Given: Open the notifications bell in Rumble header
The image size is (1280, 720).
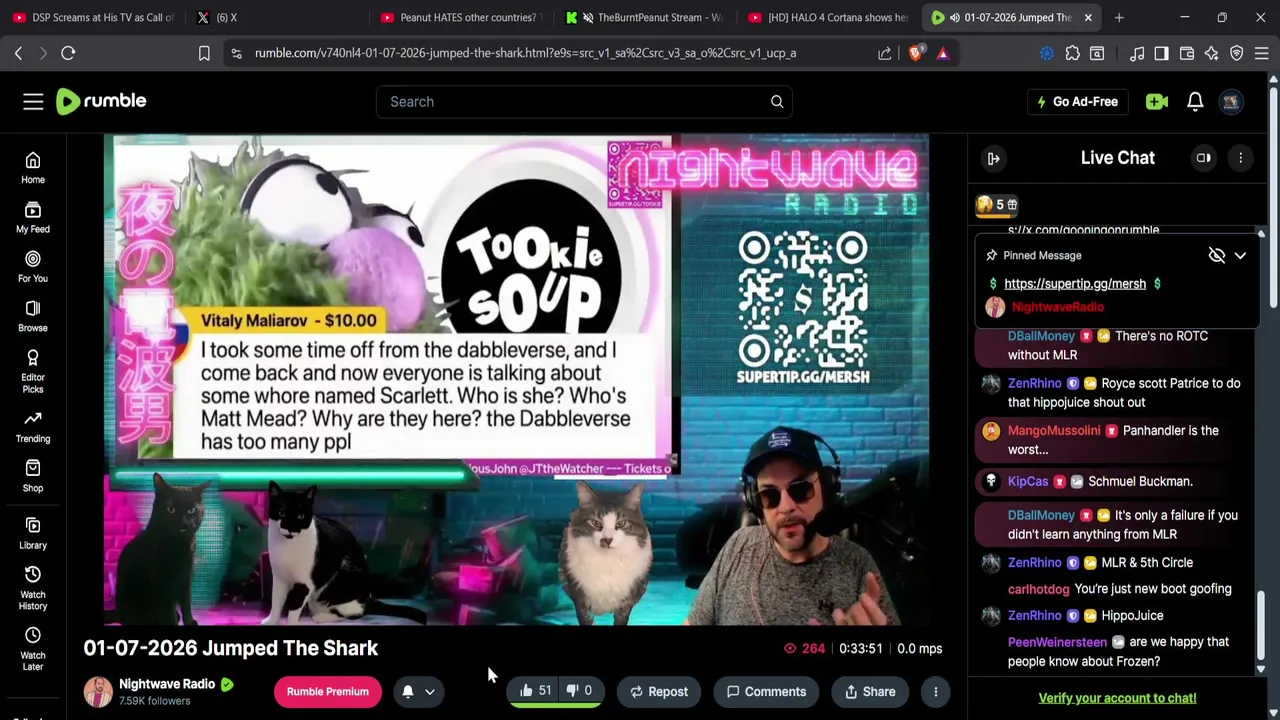Looking at the screenshot, I should (1195, 101).
